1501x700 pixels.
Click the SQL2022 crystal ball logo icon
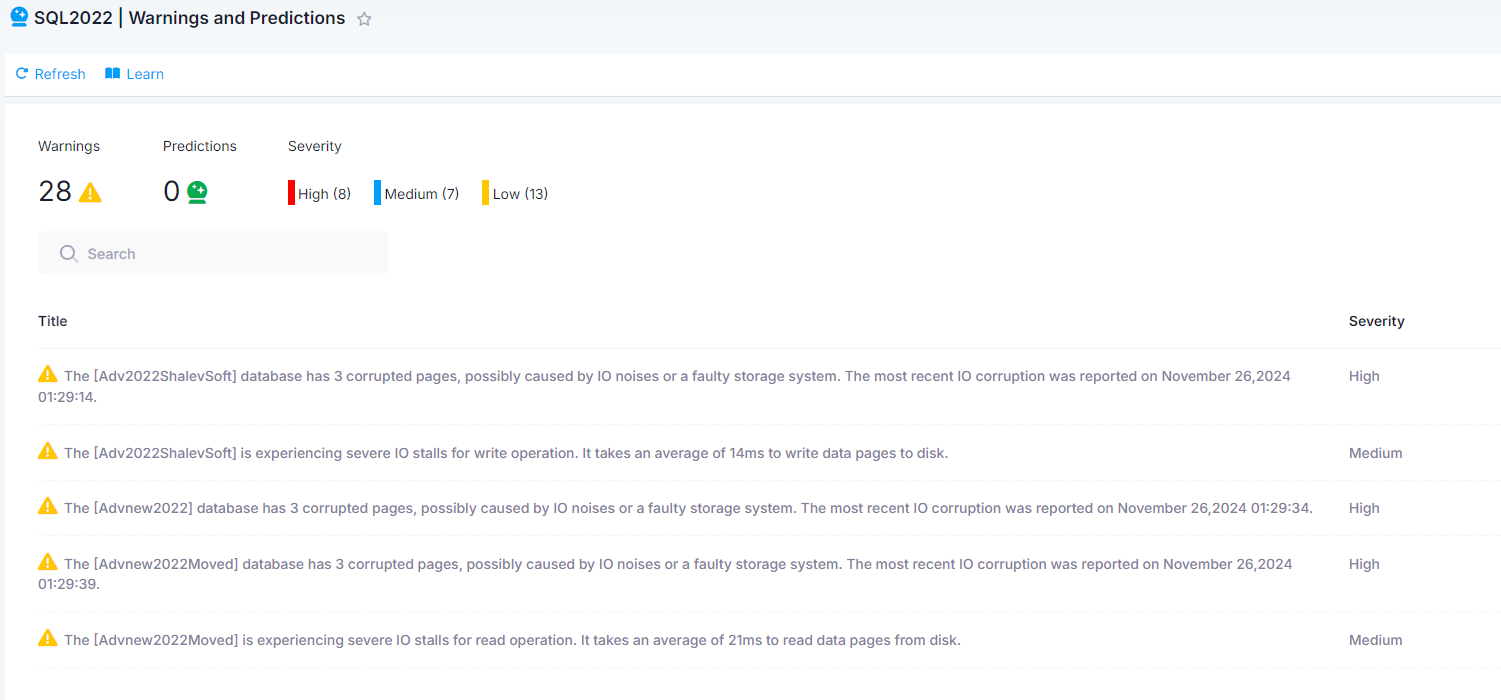(19, 17)
